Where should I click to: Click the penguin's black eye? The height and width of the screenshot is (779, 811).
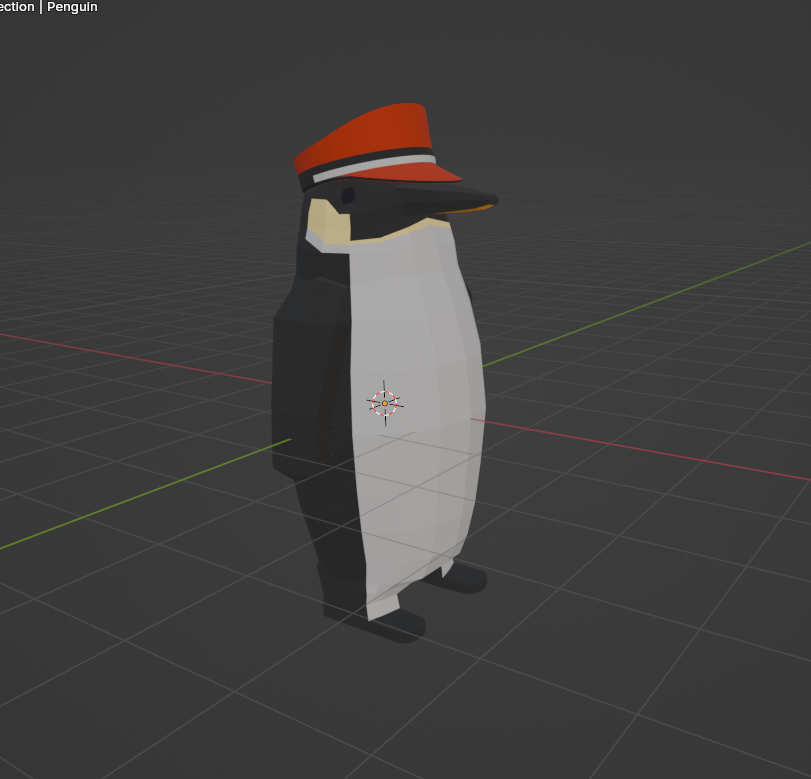coord(348,196)
